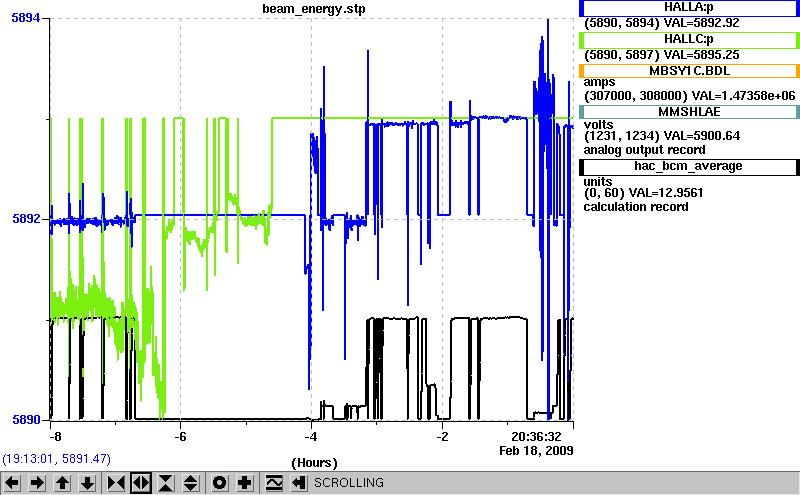800x495 pixels.
Task: Zoom out vertically with the up-down triangles button
Action: 191,483
